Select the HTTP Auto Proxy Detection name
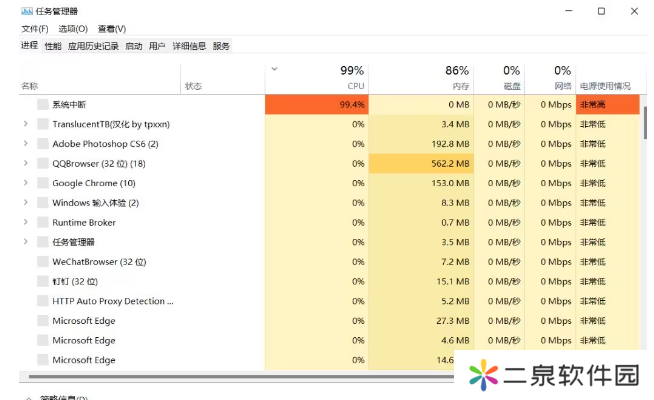 pos(113,301)
